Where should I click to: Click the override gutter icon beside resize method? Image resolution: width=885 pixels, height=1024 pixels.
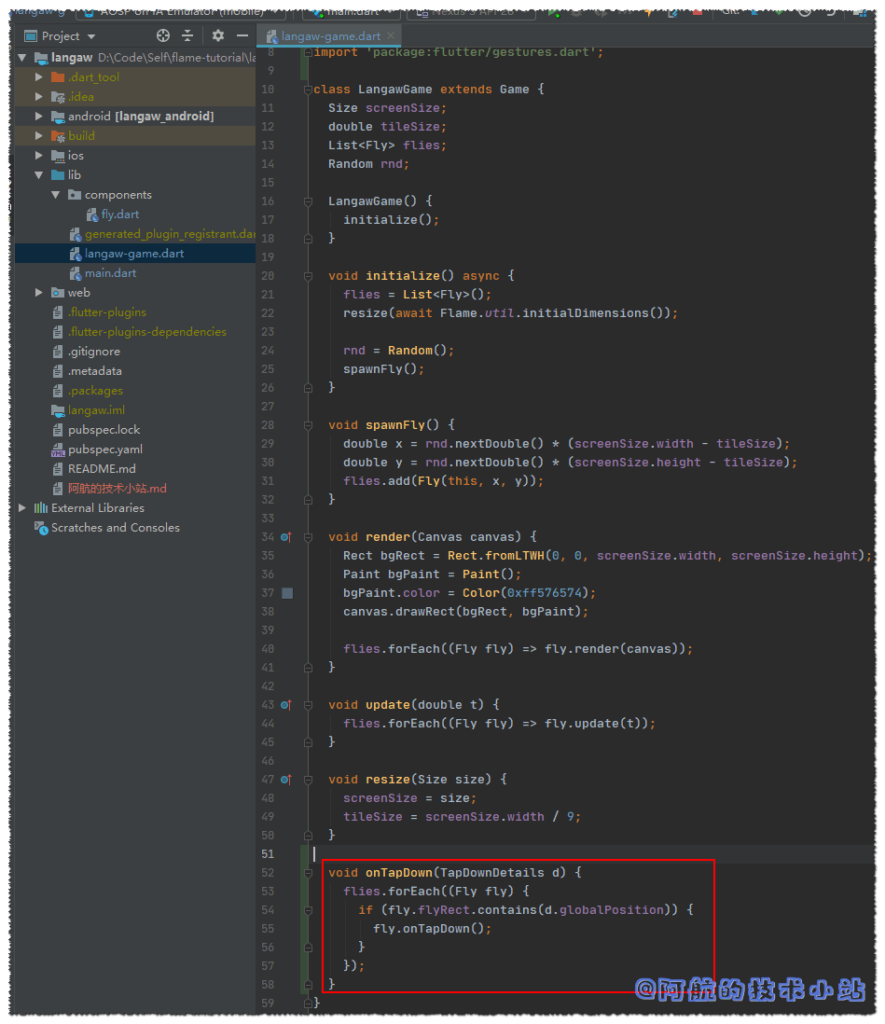pos(286,779)
